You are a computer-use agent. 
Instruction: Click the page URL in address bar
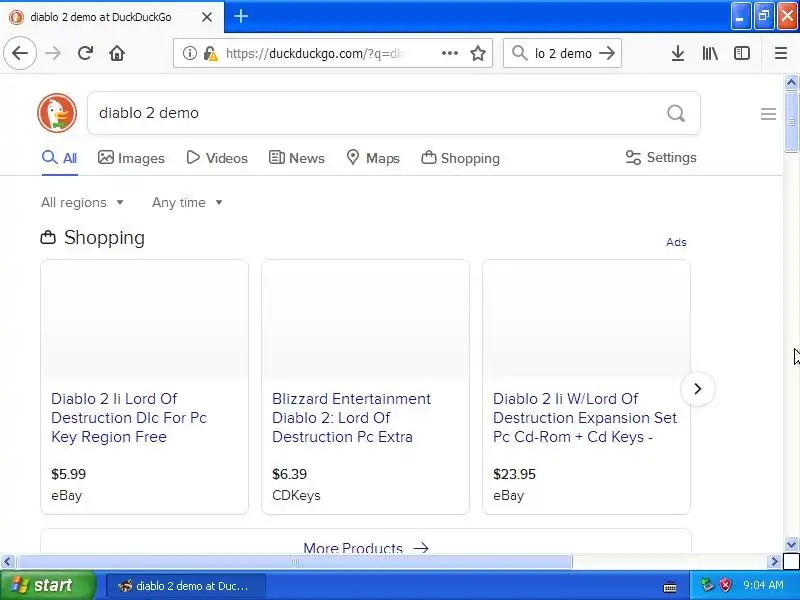tap(315, 53)
